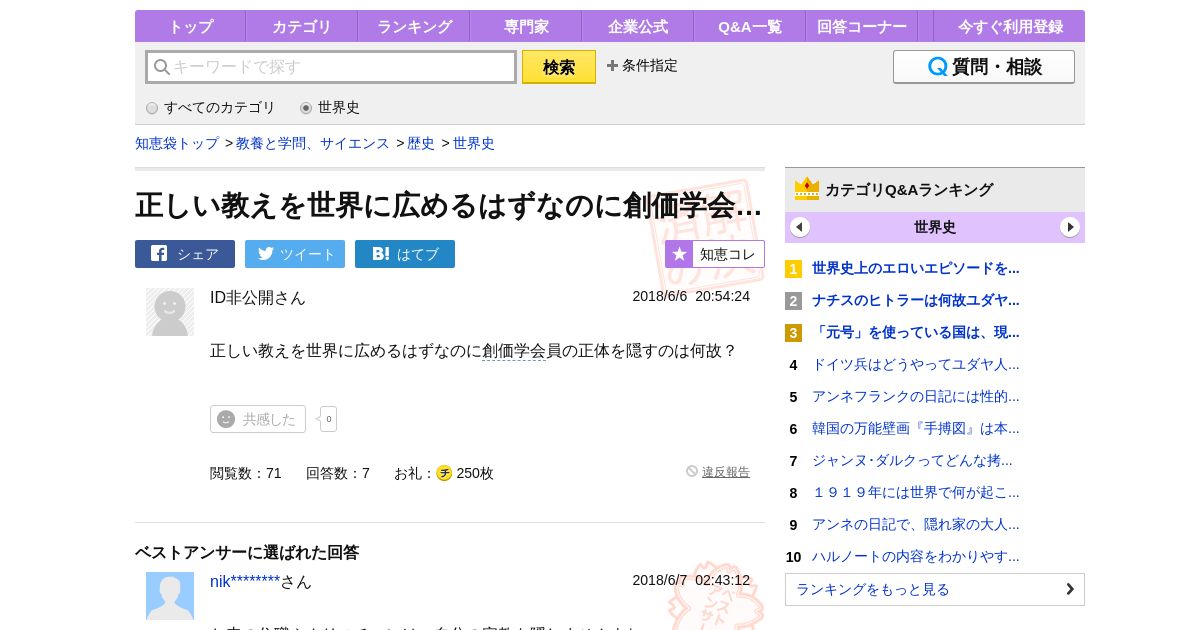The height and width of the screenshot is (630, 1200).
Task: Click the 共感した count bubble
Action: (328, 419)
